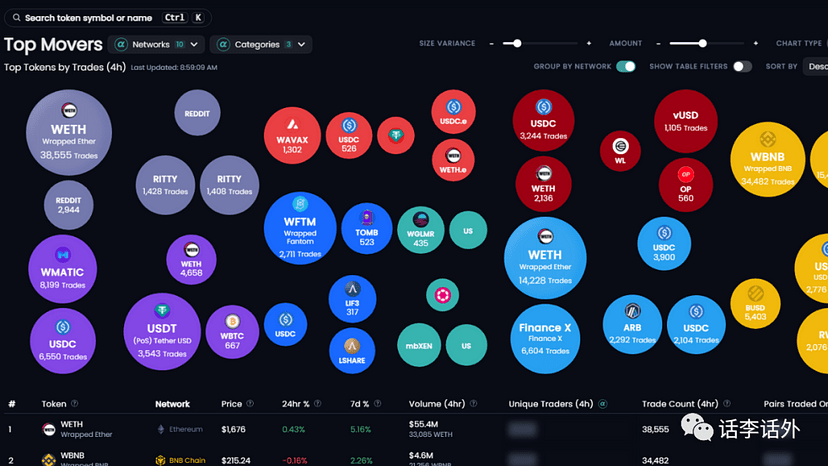Open the Sort By dropdown
Viewport: 828px width, 466px height.
point(815,67)
